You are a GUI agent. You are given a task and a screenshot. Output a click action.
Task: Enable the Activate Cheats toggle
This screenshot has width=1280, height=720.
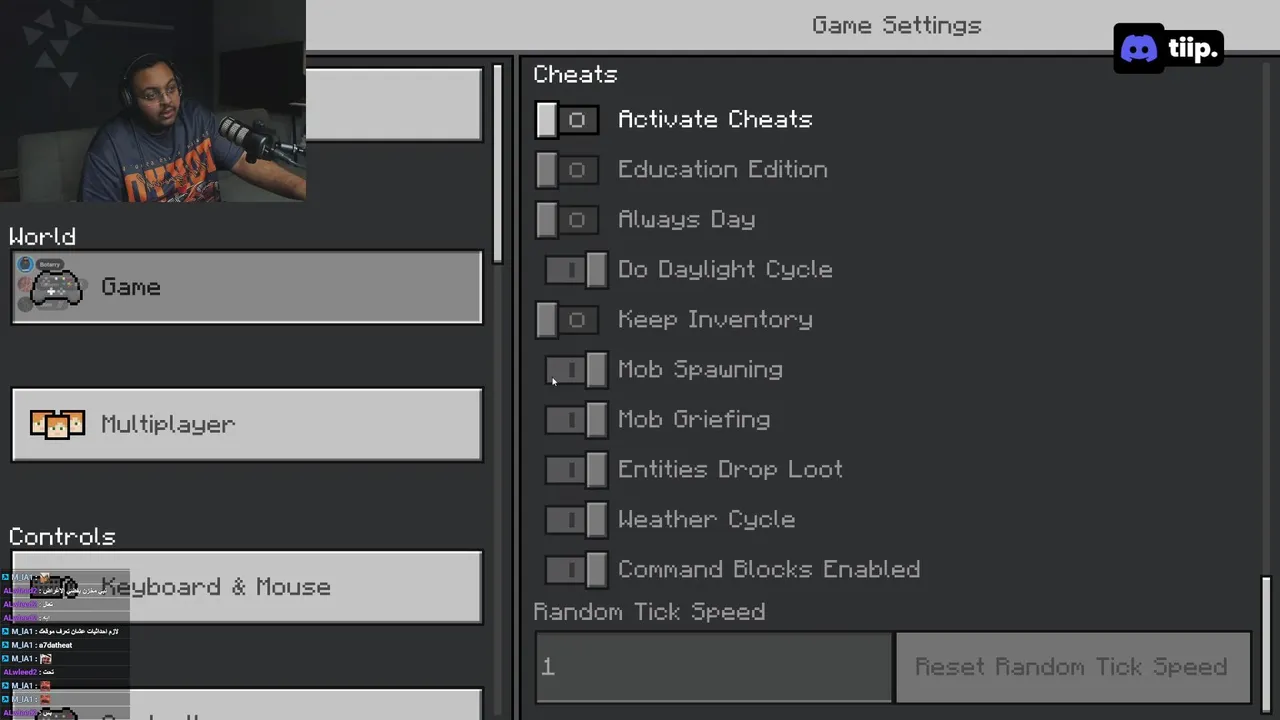point(568,120)
